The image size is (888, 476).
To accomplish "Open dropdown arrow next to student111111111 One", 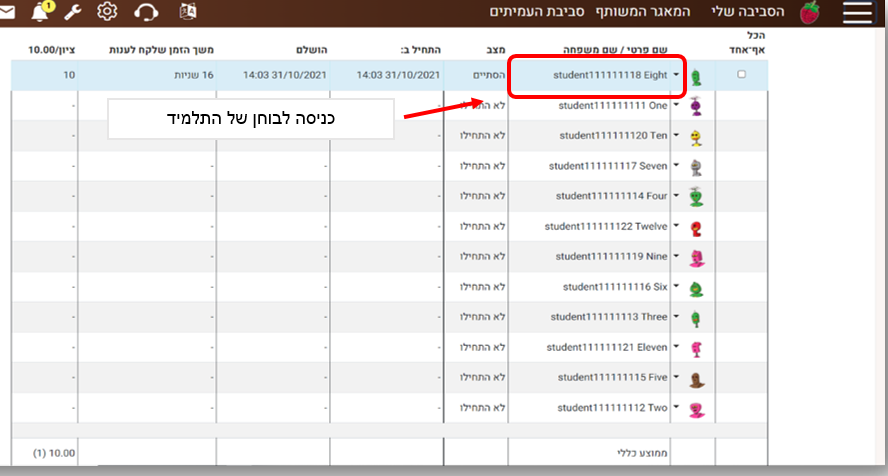I will pyautogui.click(x=677, y=105).
